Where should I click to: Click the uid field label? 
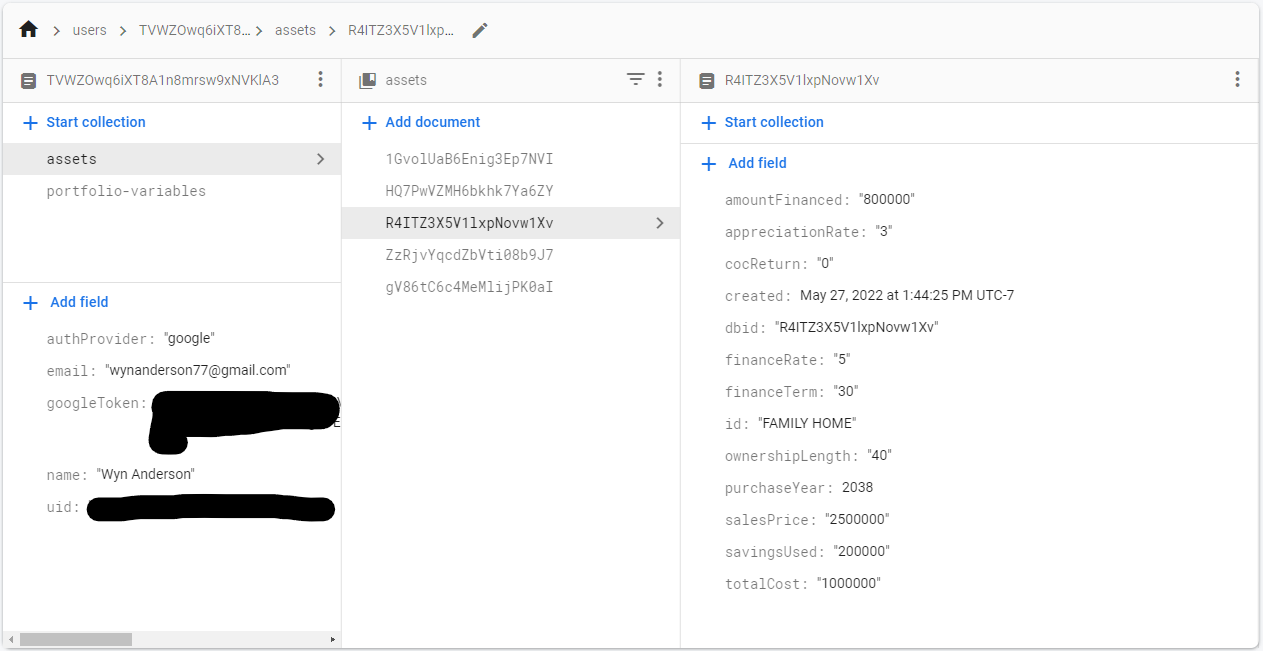[63, 507]
